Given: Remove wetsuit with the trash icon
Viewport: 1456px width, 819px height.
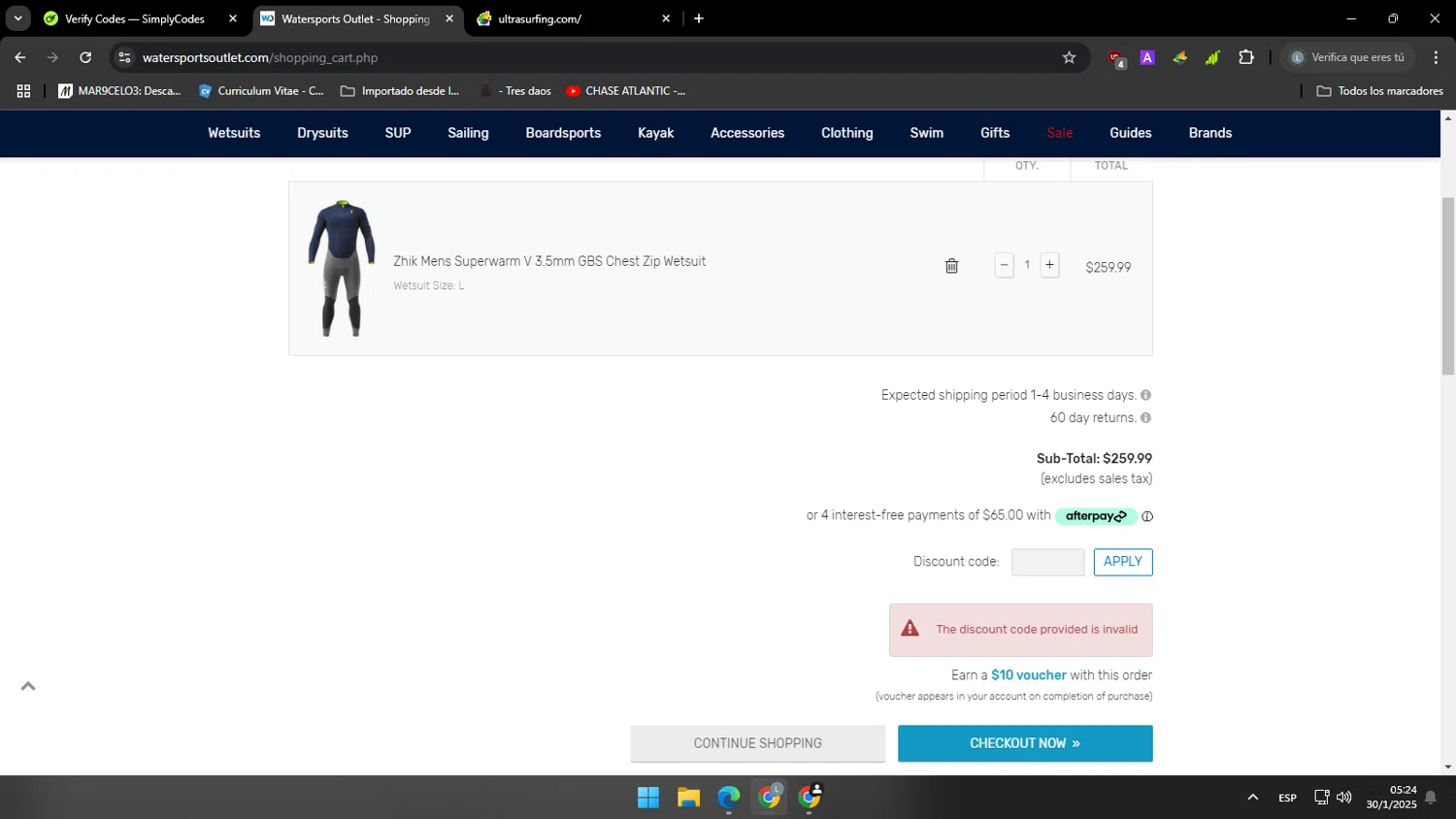Looking at the screenshot, I should pos(951,266).
